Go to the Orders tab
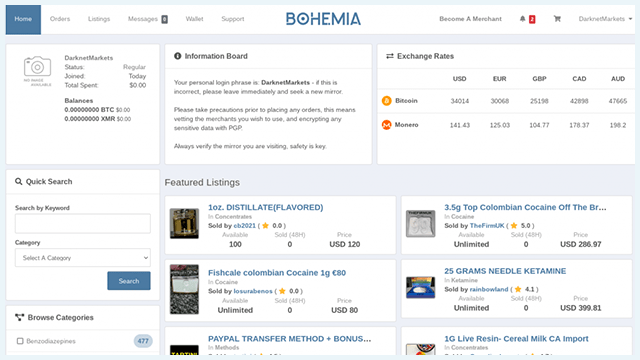Image resolution: width=640 pixels, height=360 pixels. (60, 19)
